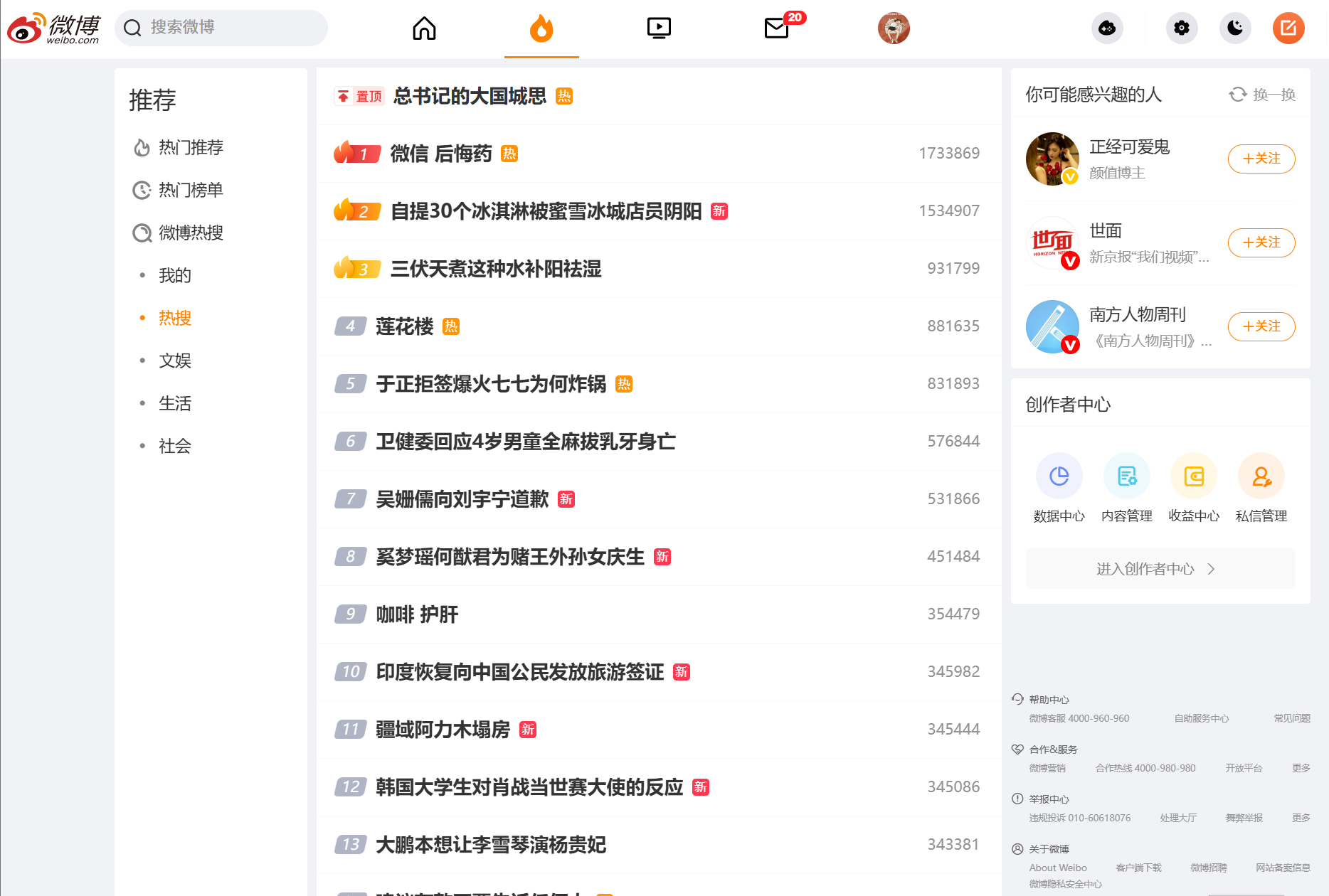1329x896 pixels.
Task: Open 数据中心 in the creator center
Action: pos(1059,487)
